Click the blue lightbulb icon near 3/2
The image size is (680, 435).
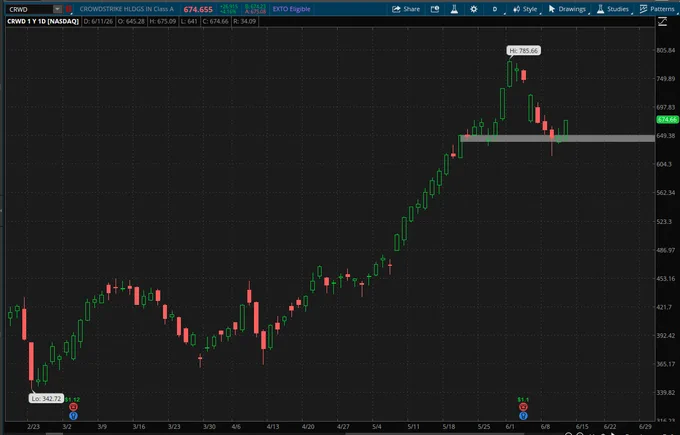click(73, 415)
